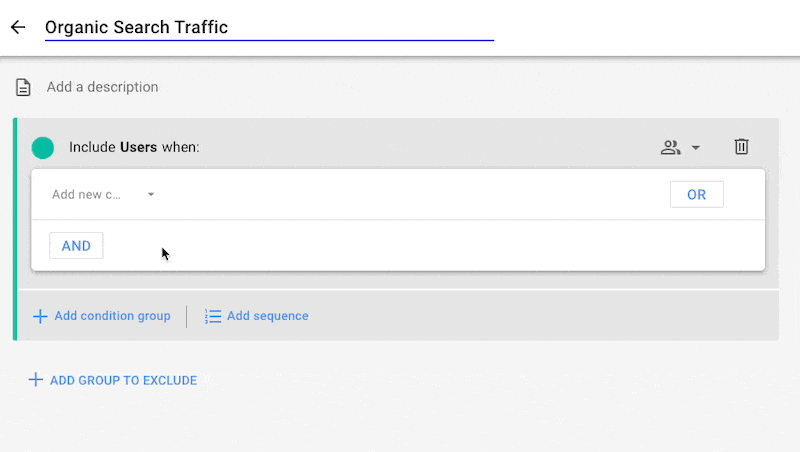Click the plus icon beside Add condition group
800x452 pixels.
pyautogui.click(x=40, y=316)
